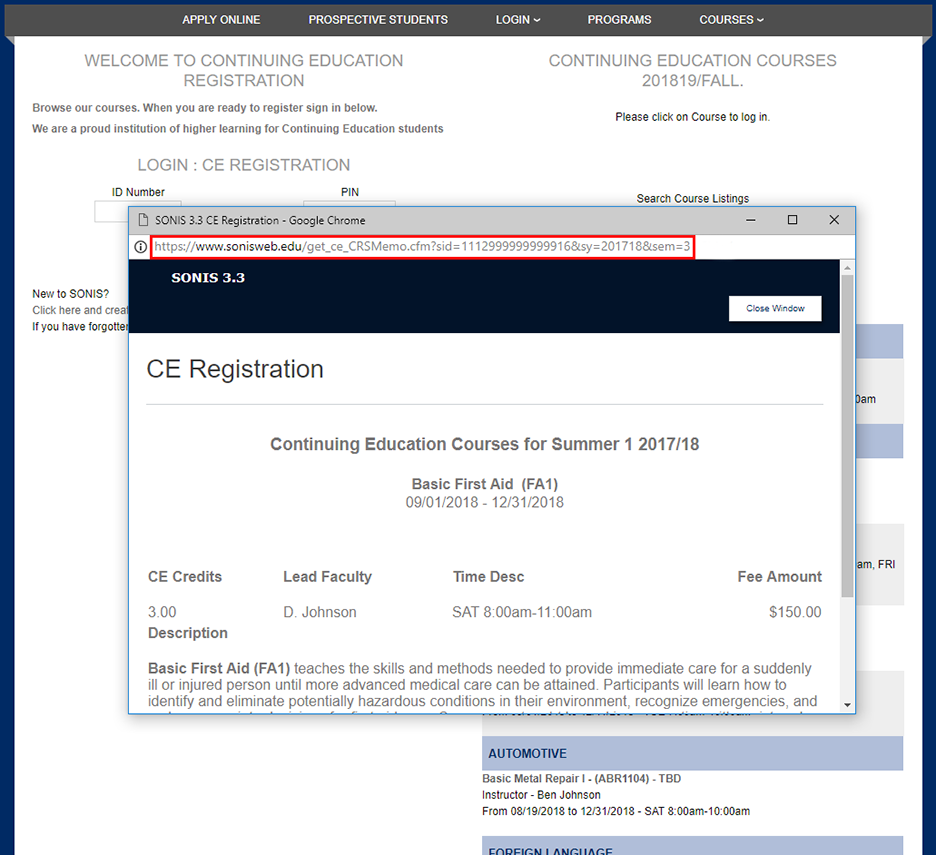This screenshot has width=936, height=855.
Task: Click the Close Window button in popup
Action: point(775,308)
